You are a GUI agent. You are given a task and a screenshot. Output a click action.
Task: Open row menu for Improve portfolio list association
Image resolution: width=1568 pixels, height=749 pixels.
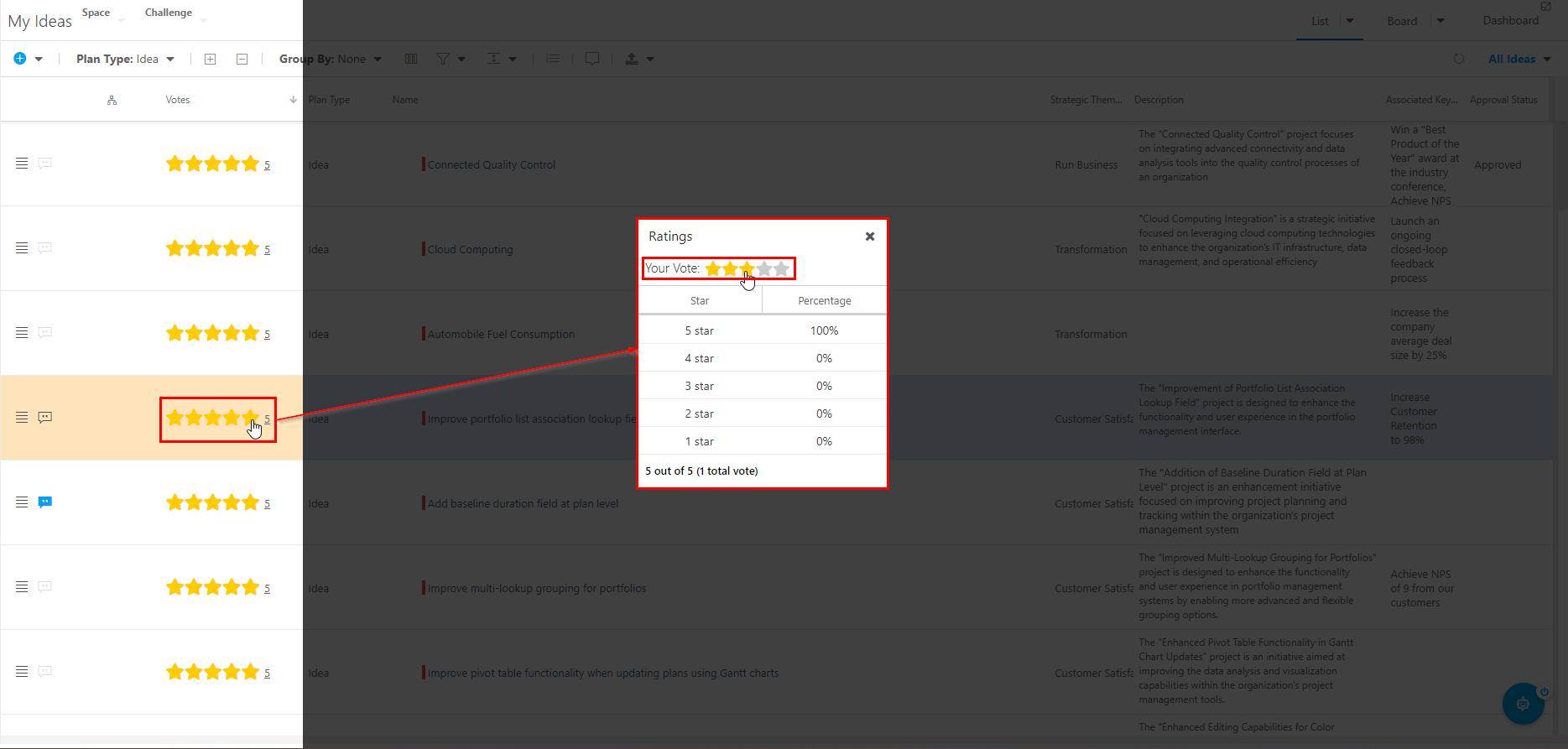tap(22, 418)
